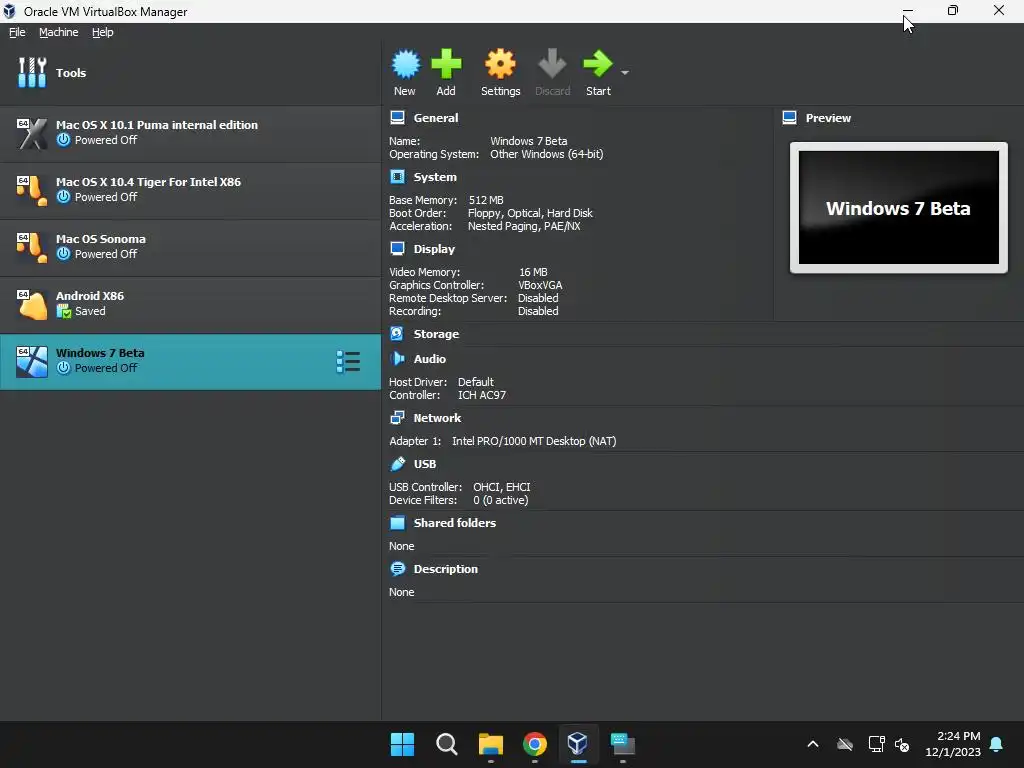Click the Network section icon
The image size is (1024, 768).
[397, 417]
